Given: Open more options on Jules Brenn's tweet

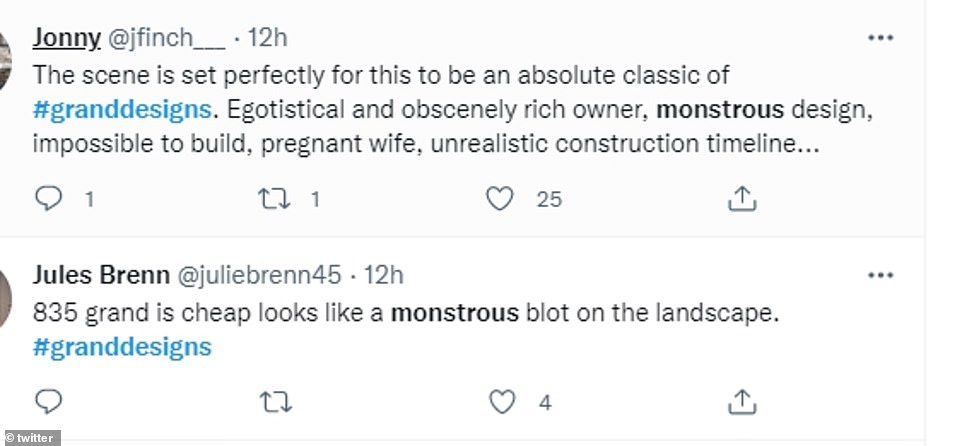Looking at the screenshot, I should tap(880, 275).
